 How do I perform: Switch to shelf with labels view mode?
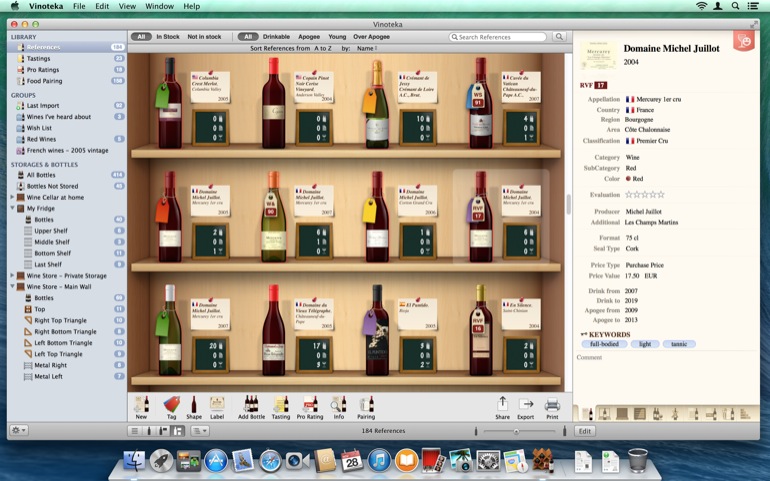[178, 431]
